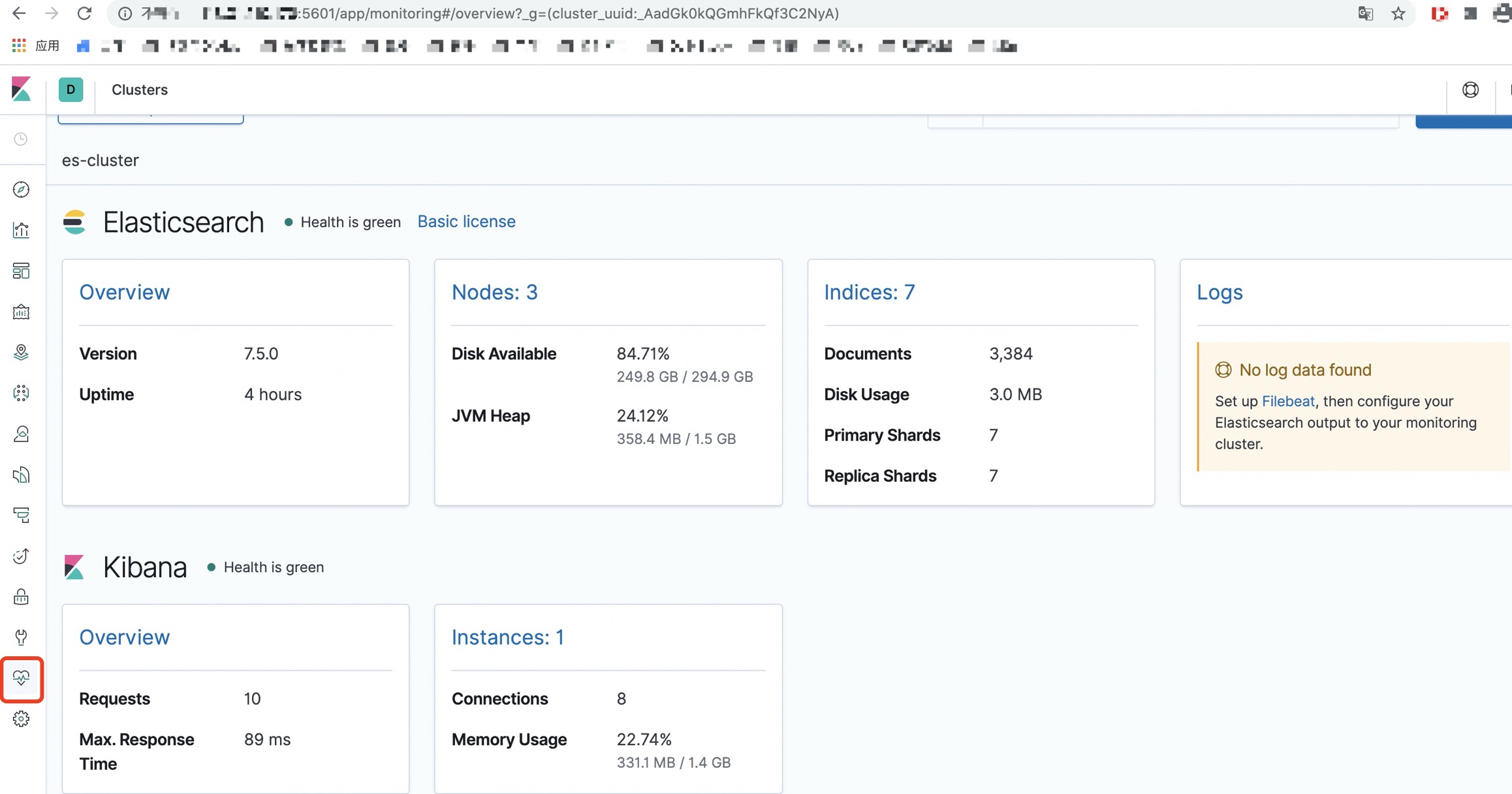This screenshot has height=794, width=1512.
Task: Click the Kibana logo home icon
Action: (21, 89)
